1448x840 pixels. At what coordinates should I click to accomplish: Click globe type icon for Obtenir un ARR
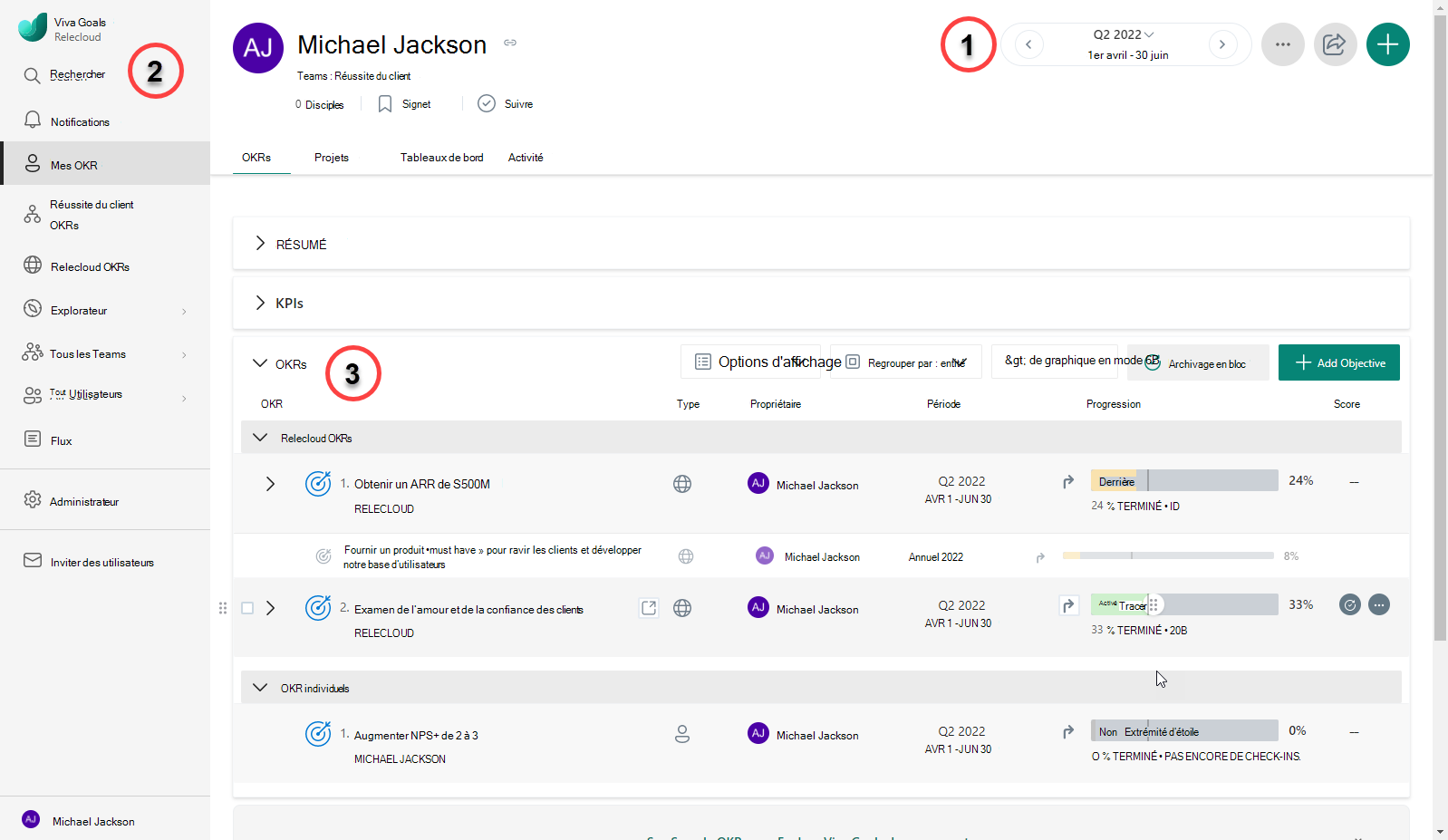(x=682, y=484)
